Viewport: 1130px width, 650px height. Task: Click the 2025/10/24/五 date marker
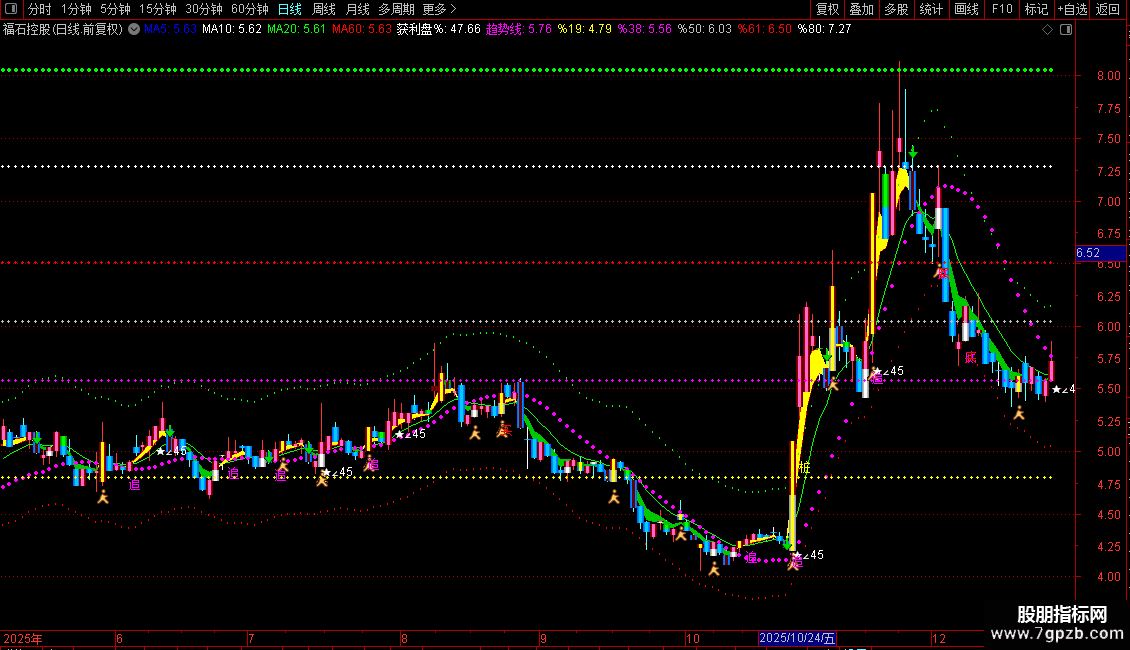pyautogui.click(x=797, y=638)
